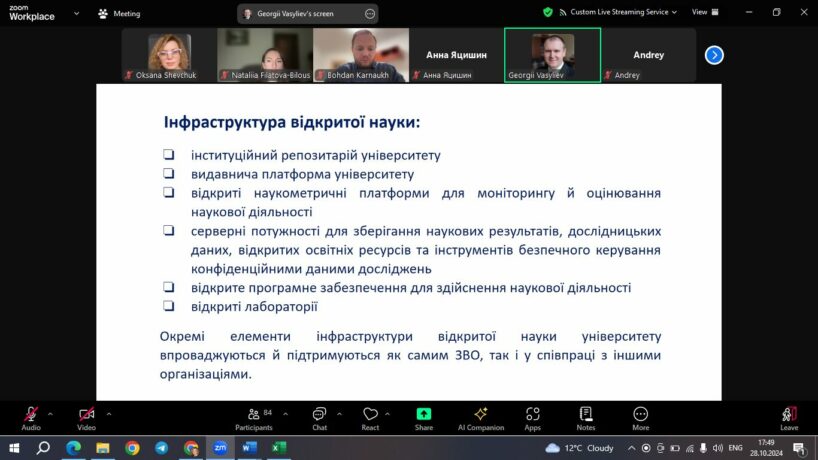The image size is (818, 460).
Task: Open Microsoft Word from the taskbar
Action: pos(249,448)
